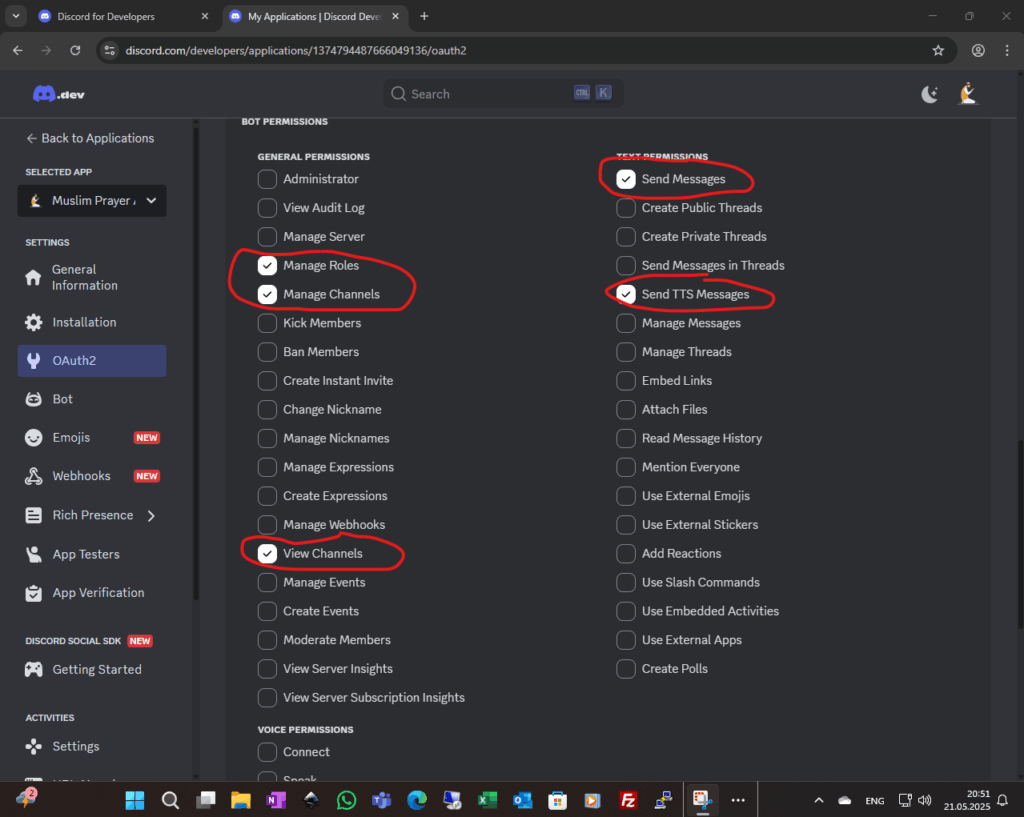View site information icon in address bar
Screen dimensions: 1024x817
110,50
